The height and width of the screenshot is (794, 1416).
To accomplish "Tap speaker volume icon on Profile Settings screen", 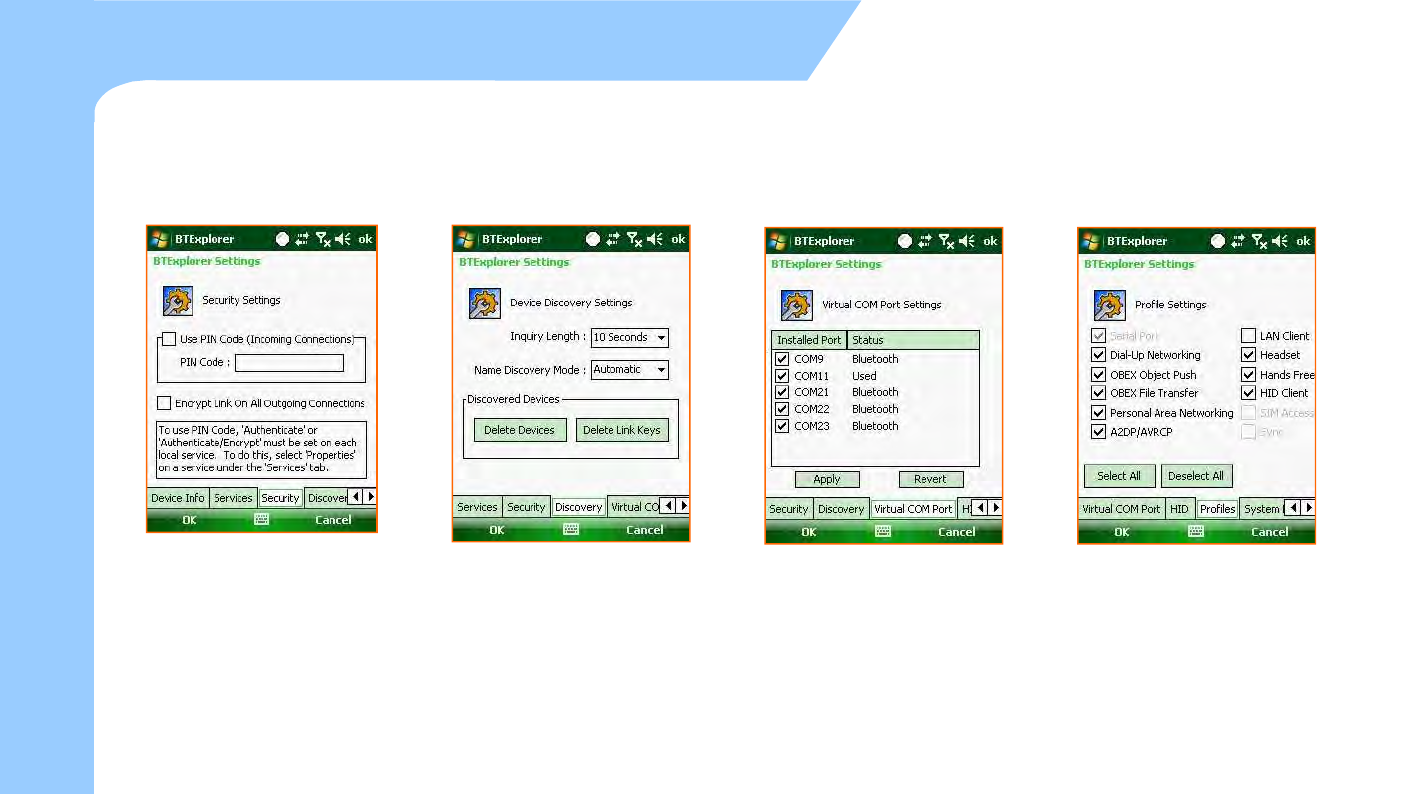I will pyautogui.click(x=1280, y=241).
